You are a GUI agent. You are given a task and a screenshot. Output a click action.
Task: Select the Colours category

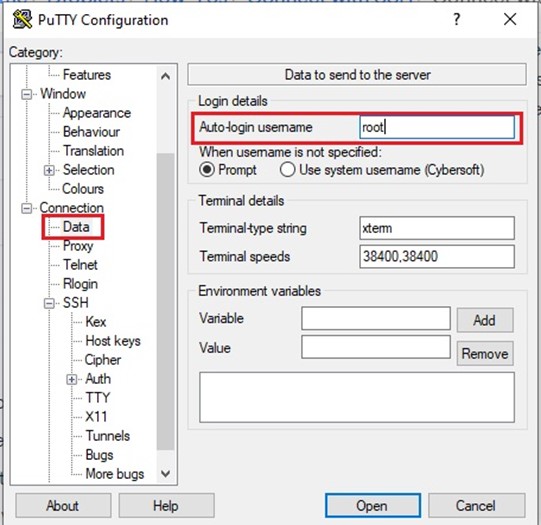tap(83, 189)
